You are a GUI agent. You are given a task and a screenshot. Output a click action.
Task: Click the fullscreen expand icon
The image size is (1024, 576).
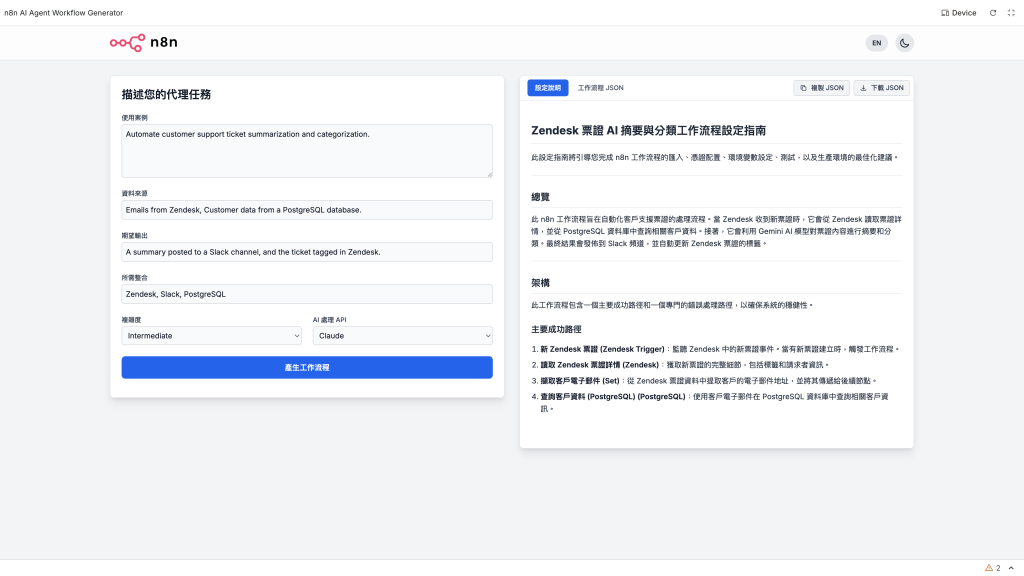(x=1011, y=13)
